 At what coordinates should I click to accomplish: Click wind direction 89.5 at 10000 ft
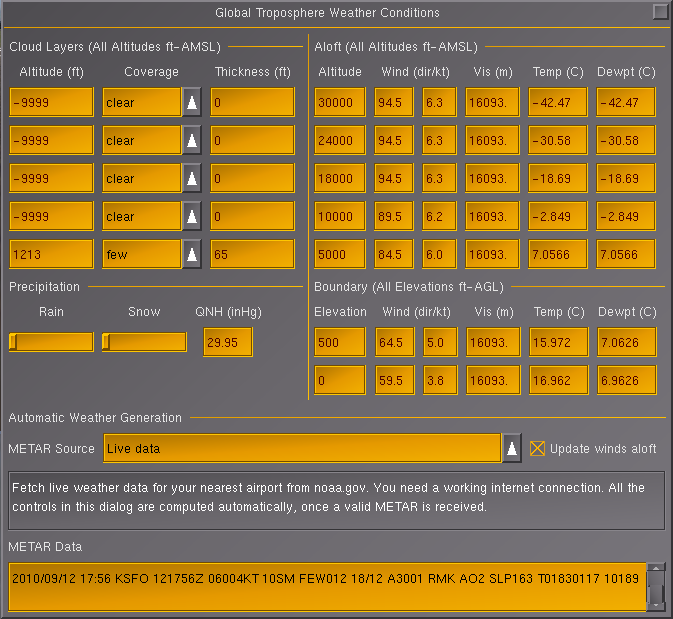(394, 216)
